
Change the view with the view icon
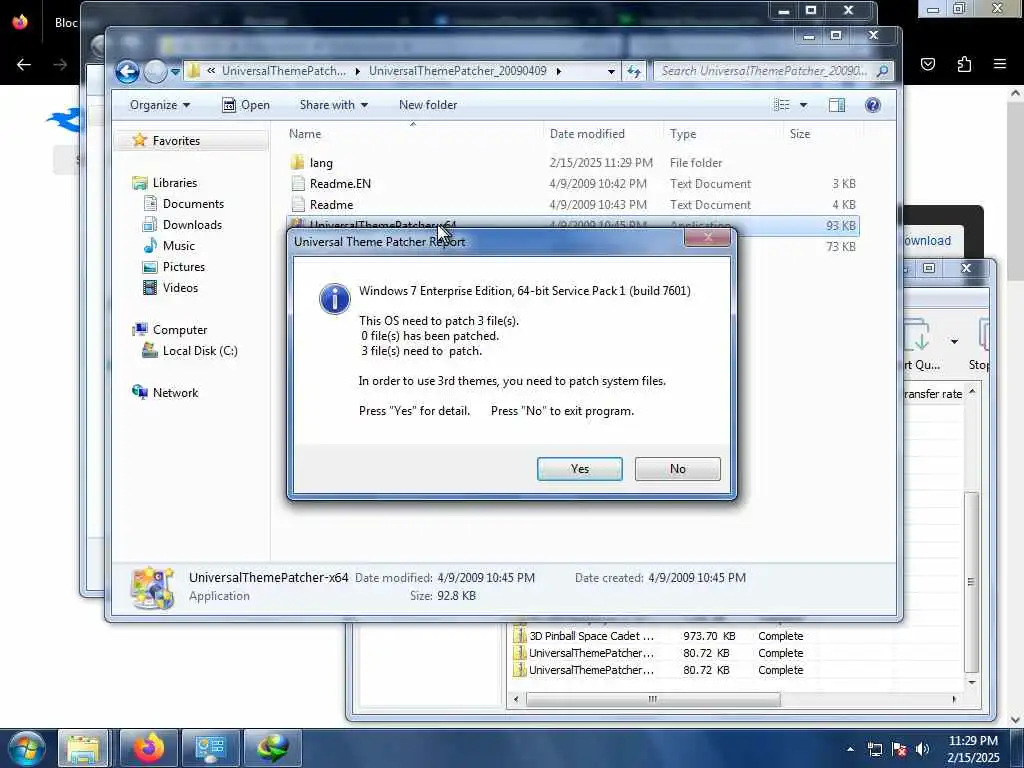coord(782,105)
